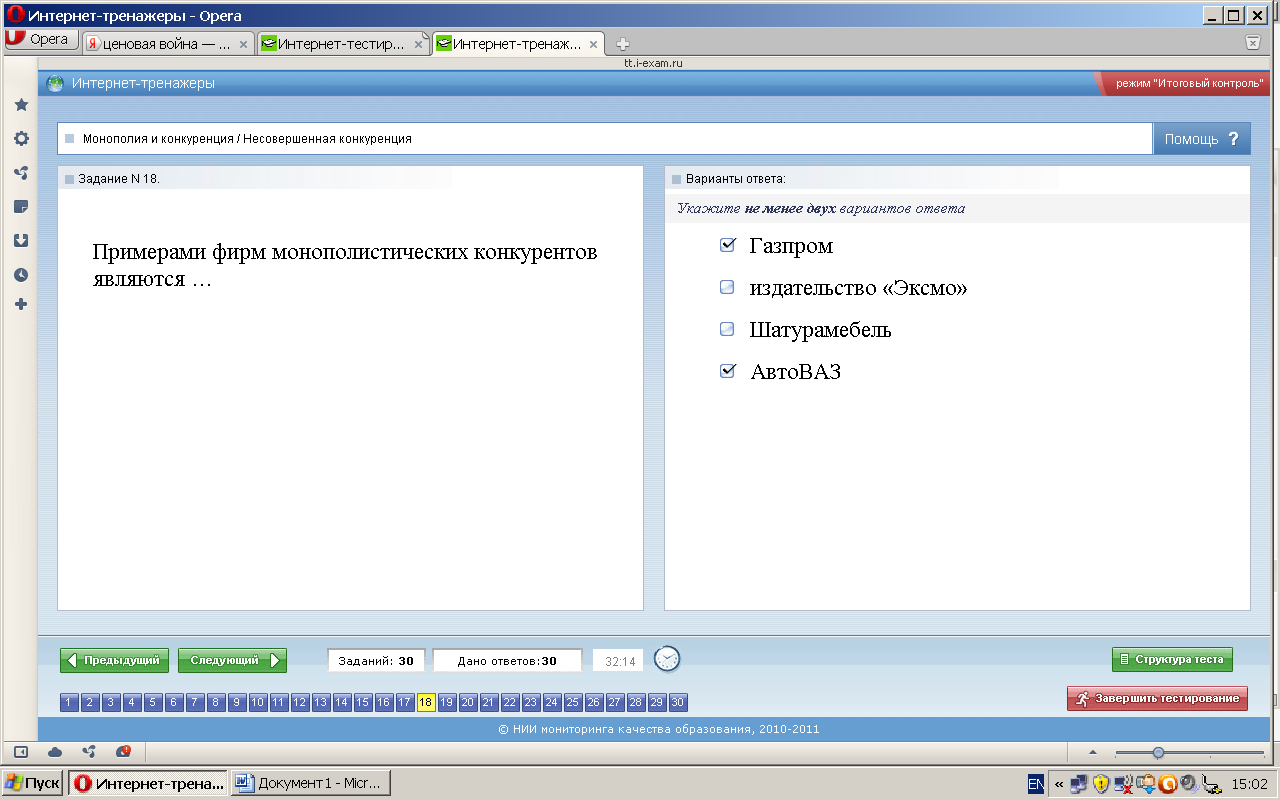This screenshot has width=1280, height=800.
Task: Open closed tabs trash icon
Action: (x=1252, y=42)
